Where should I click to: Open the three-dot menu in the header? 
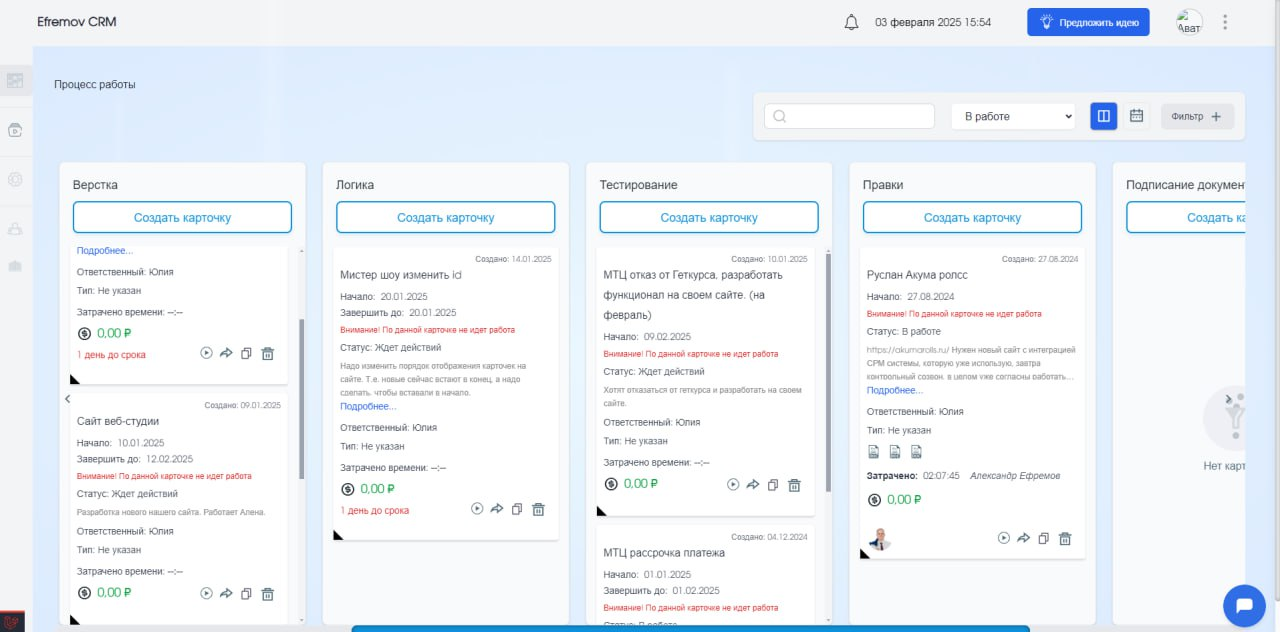(x=1226, y=22)
